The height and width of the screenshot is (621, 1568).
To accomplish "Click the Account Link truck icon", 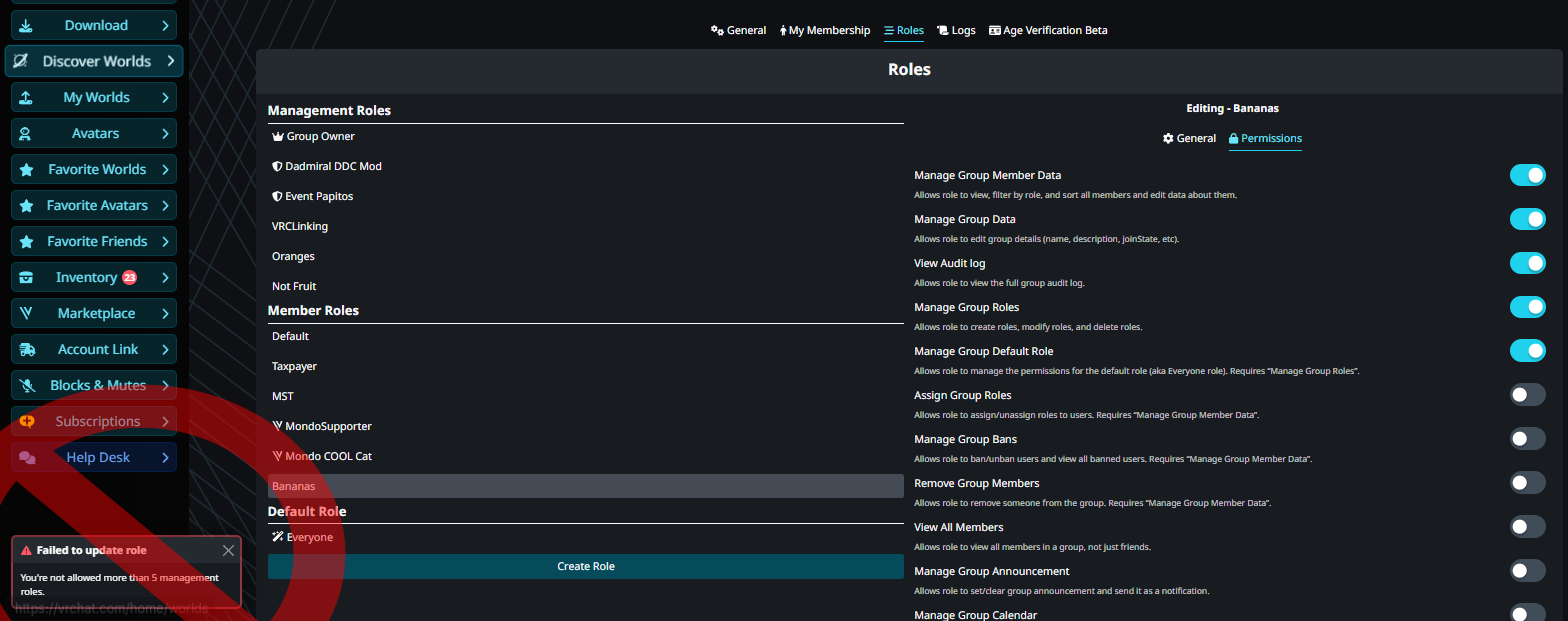I will [27, 349].
